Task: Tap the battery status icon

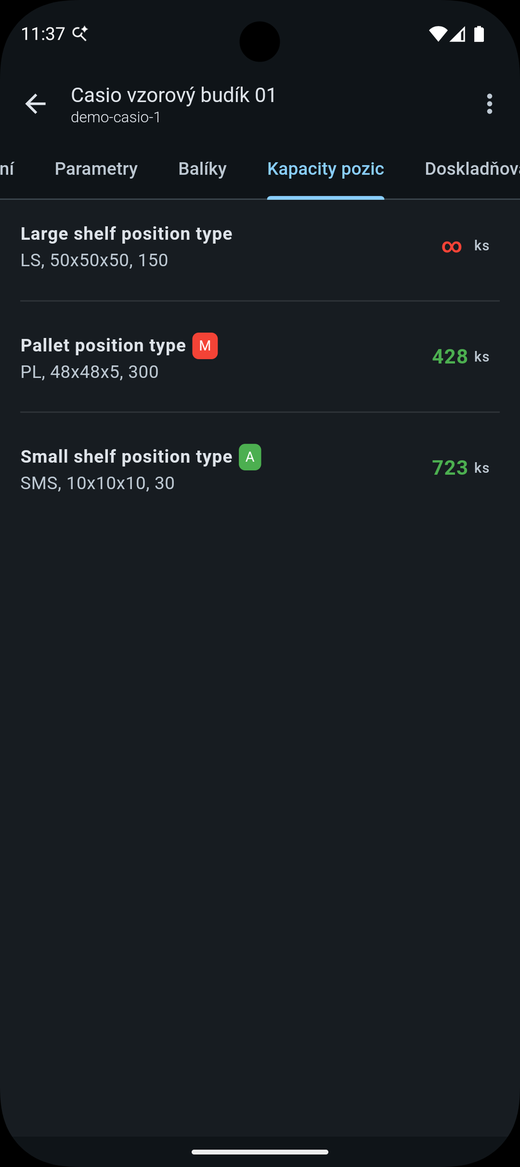Action: point(479,33)
